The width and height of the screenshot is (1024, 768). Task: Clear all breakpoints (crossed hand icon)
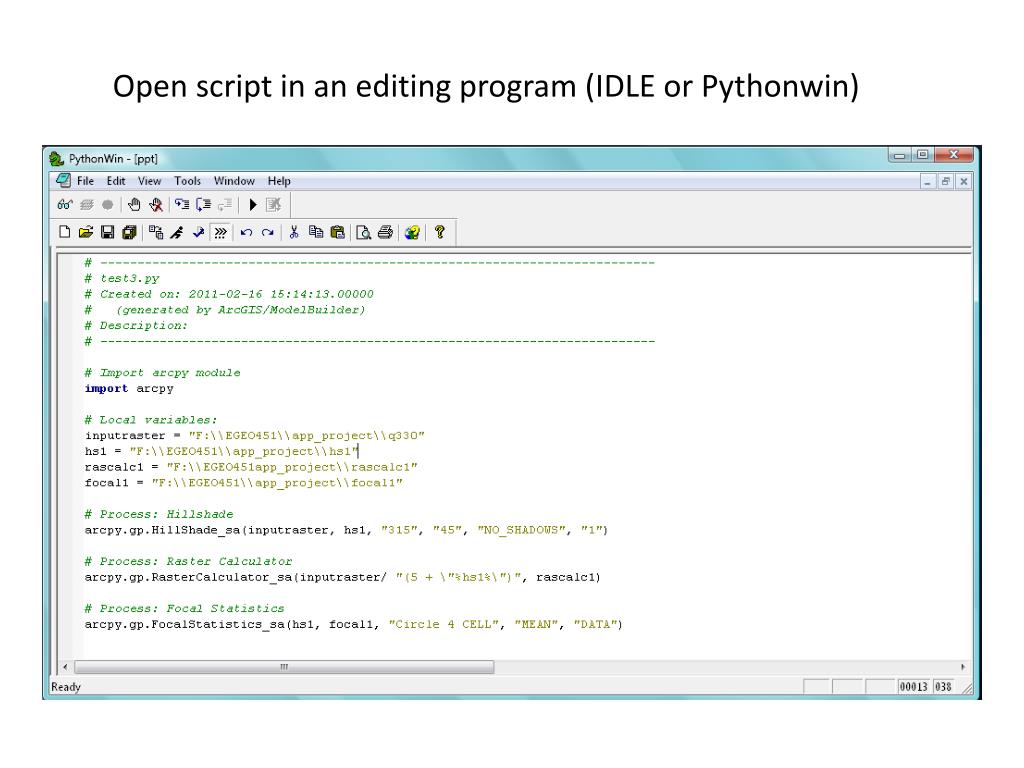pyautogui.click(x=155, y=205)
